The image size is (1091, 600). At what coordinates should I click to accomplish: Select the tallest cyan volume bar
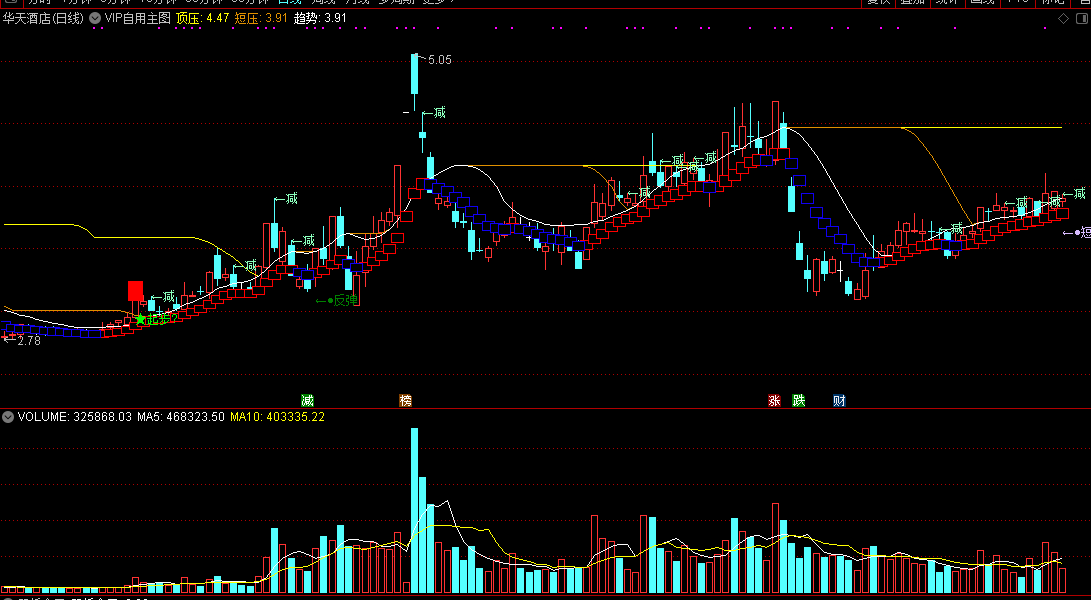tap(415, 511)
